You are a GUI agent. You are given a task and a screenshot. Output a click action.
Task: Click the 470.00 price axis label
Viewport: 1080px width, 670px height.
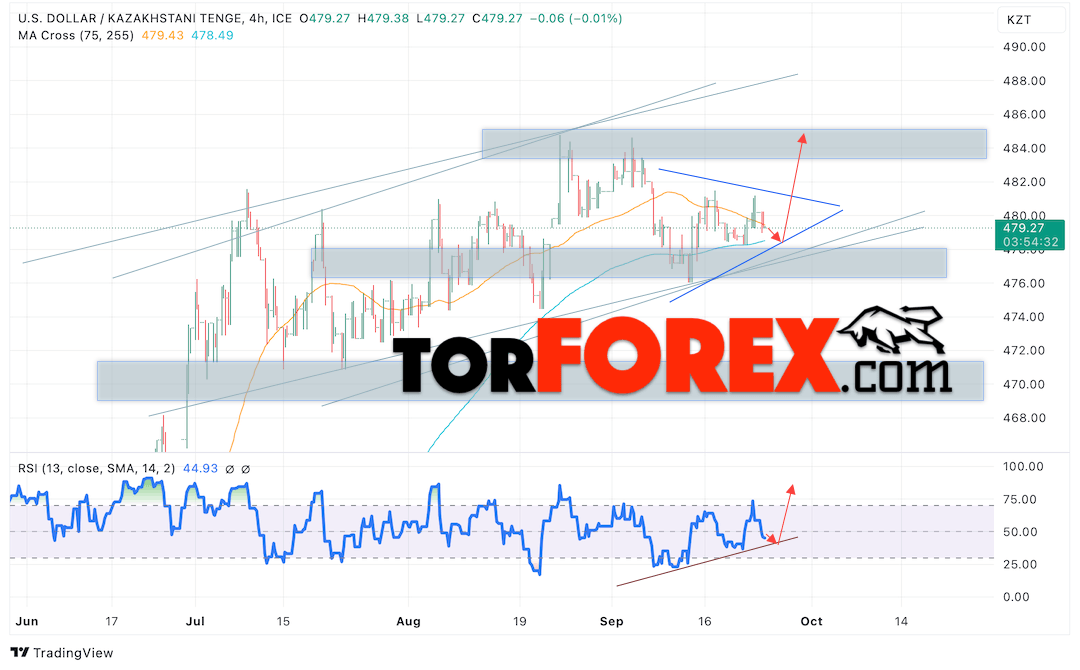[1024, 384]
